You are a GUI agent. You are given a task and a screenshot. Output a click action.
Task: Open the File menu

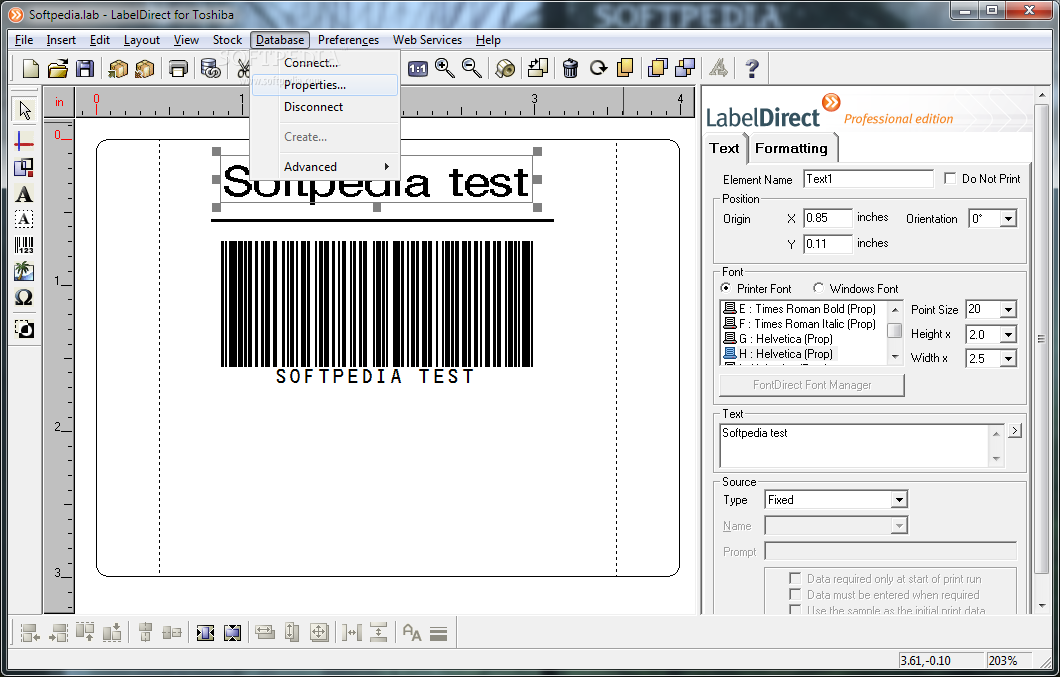pyautogui.click(x=24, y=40)
